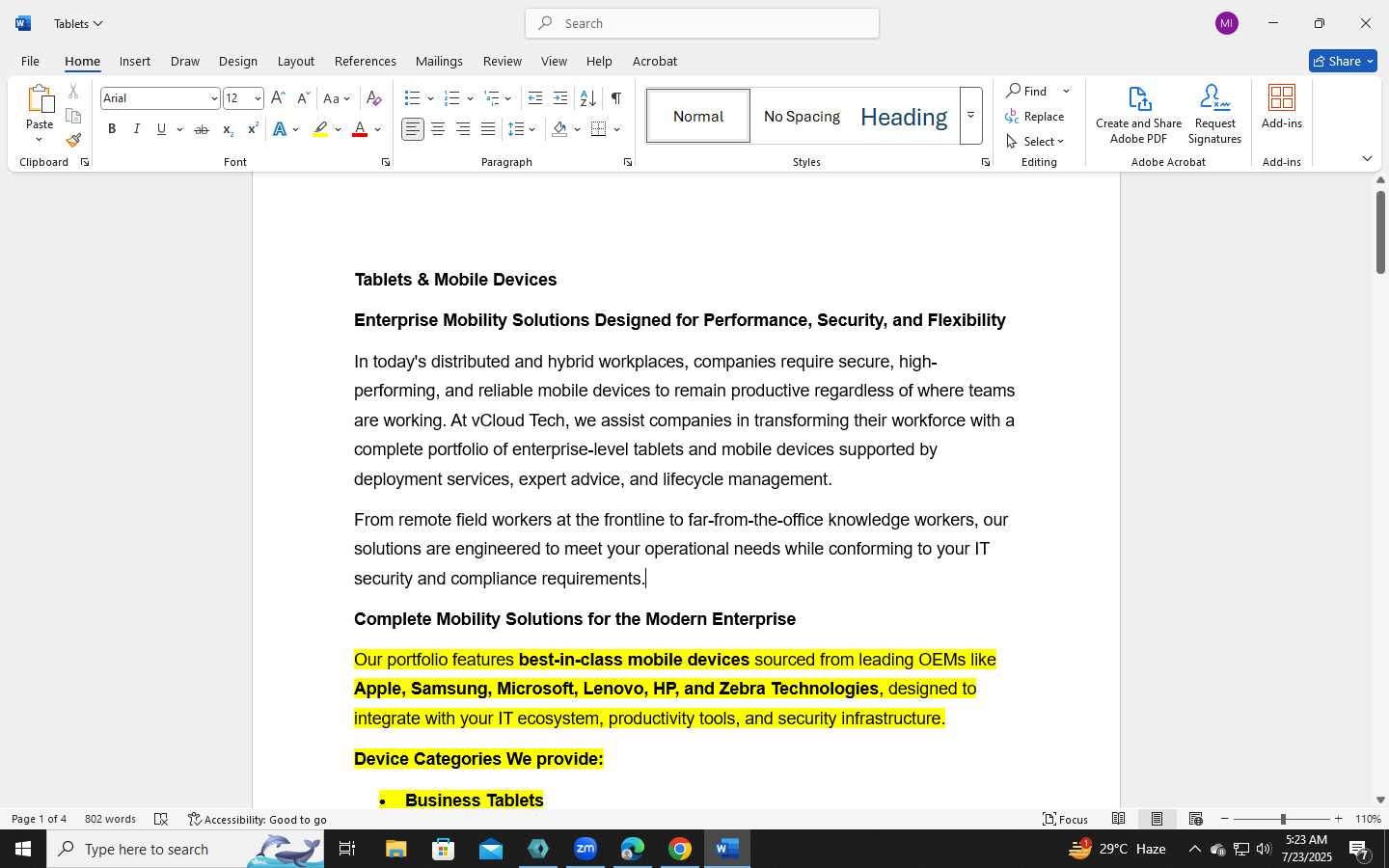Click the 802 words count
Viewport: 1389px width, 868px height.
[110, 819]
